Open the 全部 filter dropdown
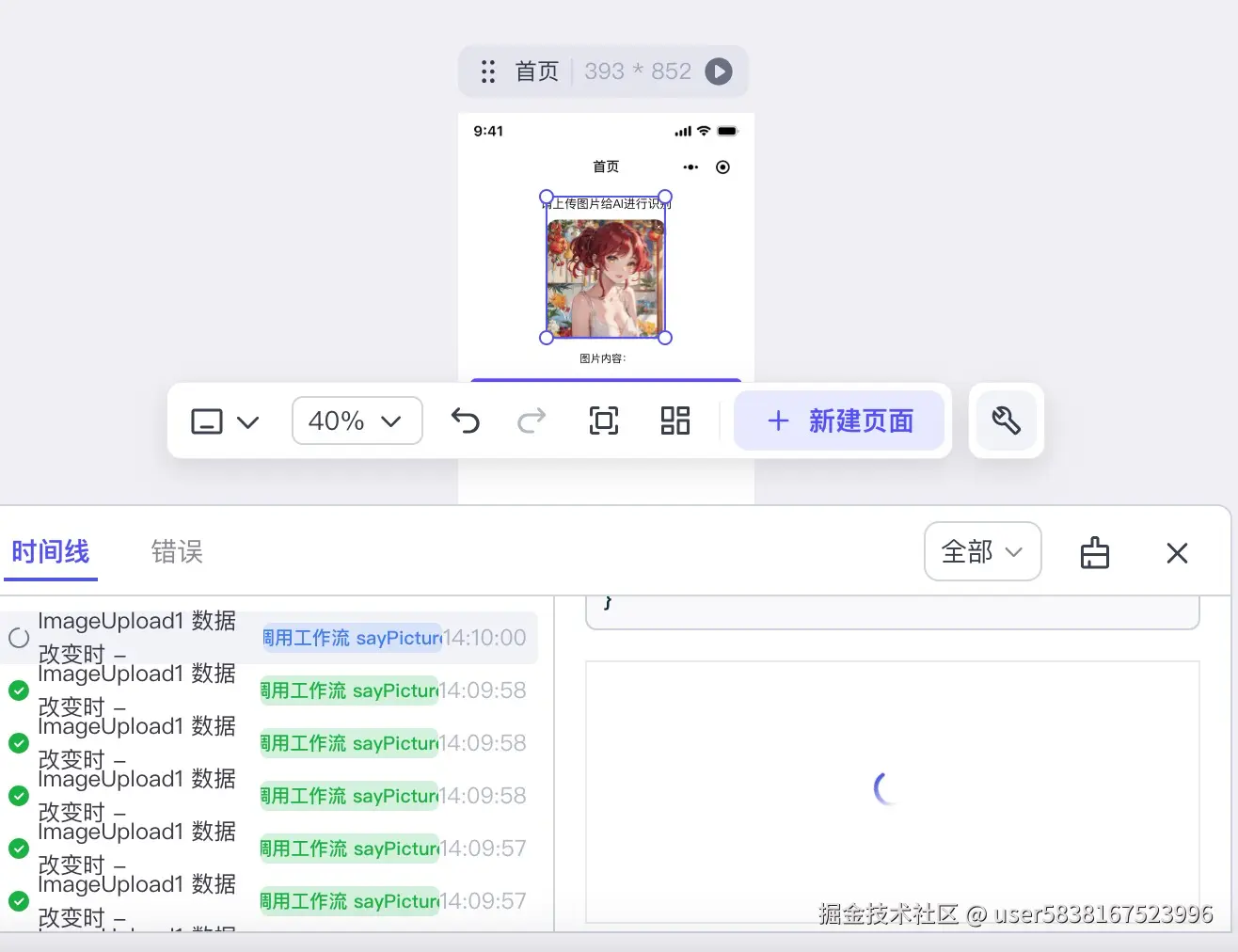This screenshot has height=952, width=1238. pyautogui.click(x=982, y=551)
